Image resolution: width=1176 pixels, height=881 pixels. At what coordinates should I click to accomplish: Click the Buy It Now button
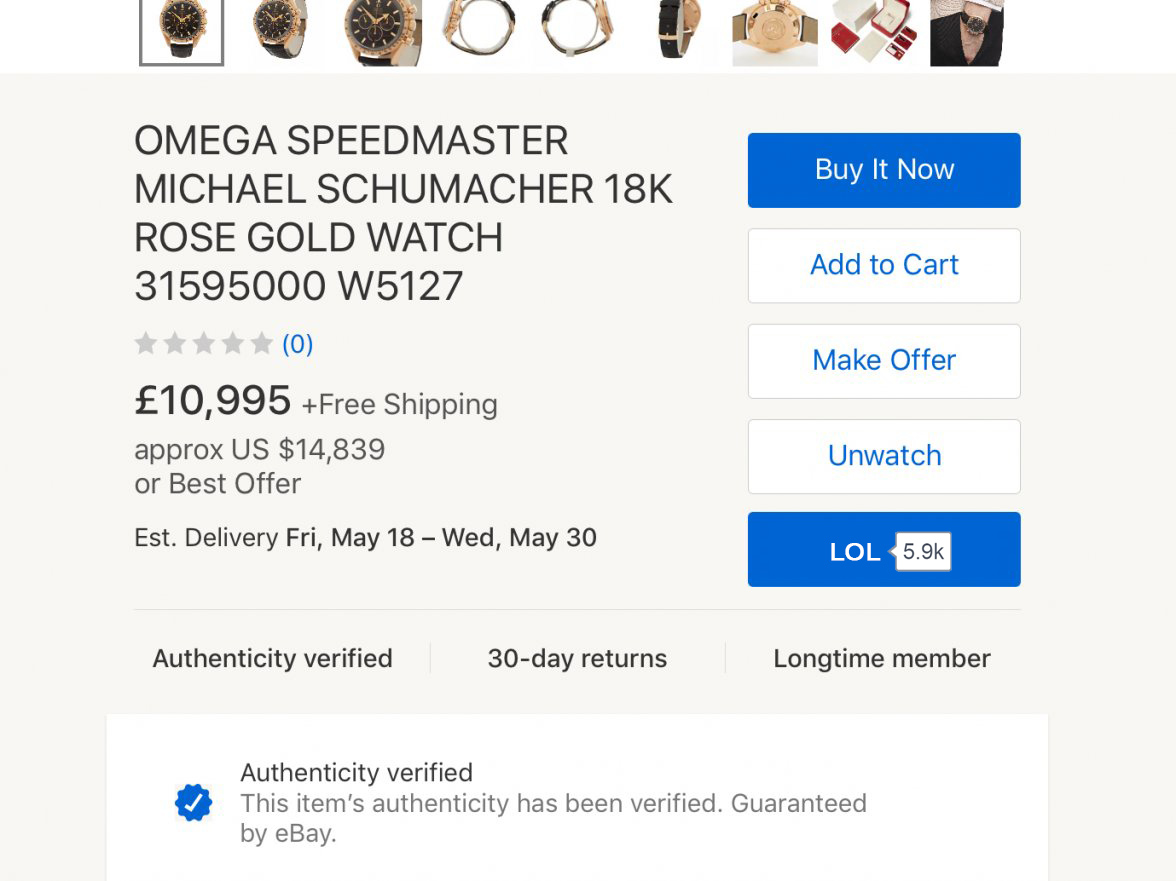coord(884,170)
